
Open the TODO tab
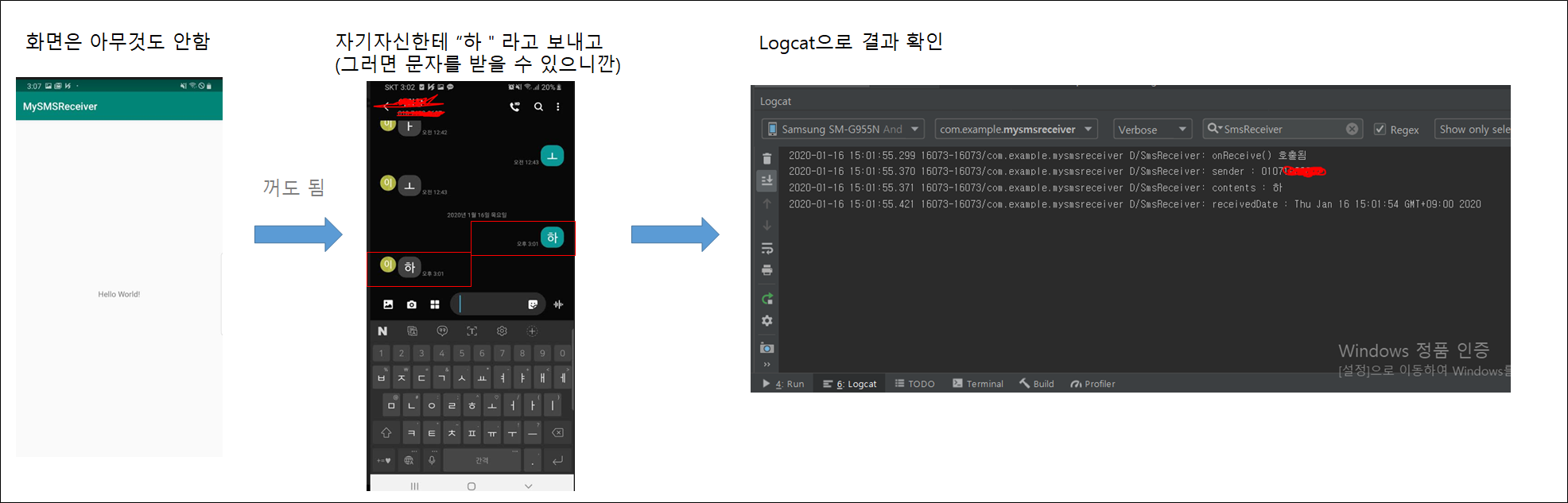coord(914,384)
